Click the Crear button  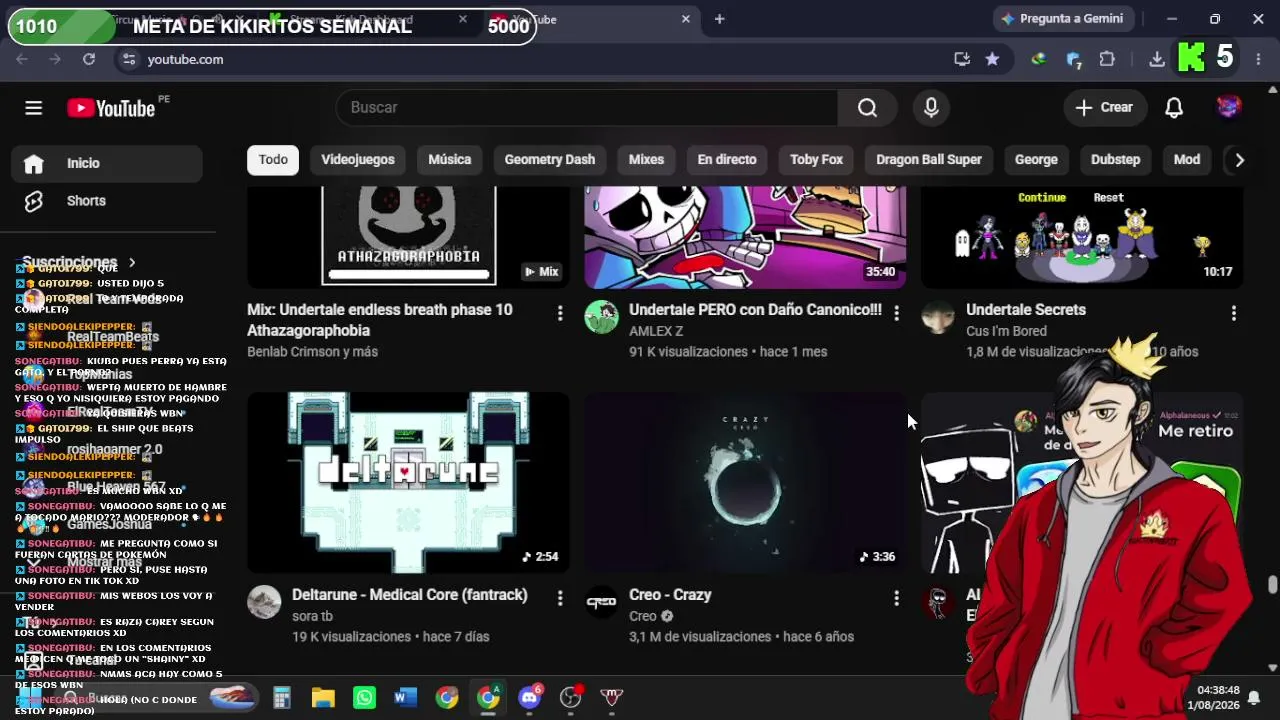(x=1104, y=108)
